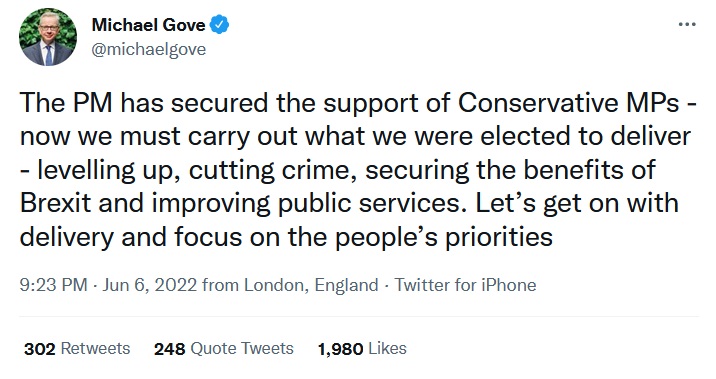Image resolution: width=716 pixels, height=379 pixels.
Task: Click the tweet's first line about the PM
Action: pyautogui.click(x=358, y=103)
